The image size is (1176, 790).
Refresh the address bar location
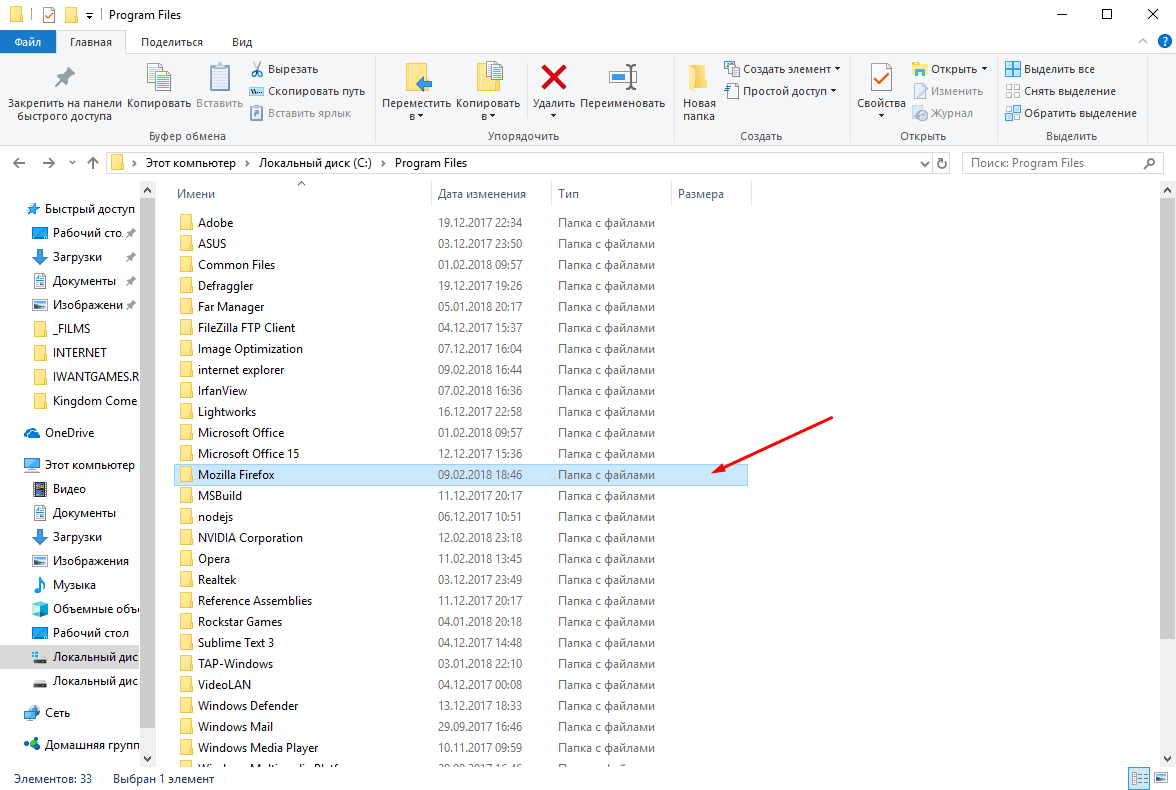tap(942, 163)
